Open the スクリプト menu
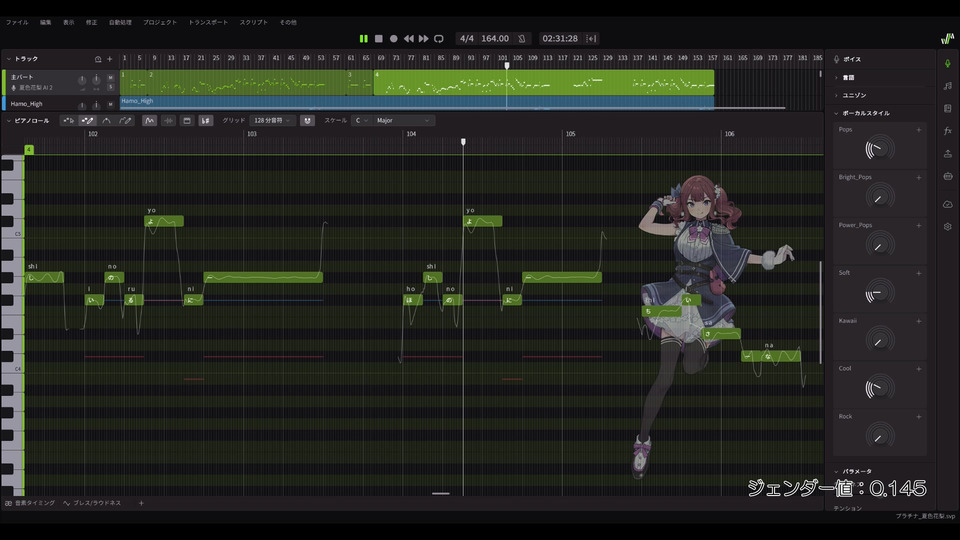The height and width of the screenshot is (540, 960). point(253,22)
